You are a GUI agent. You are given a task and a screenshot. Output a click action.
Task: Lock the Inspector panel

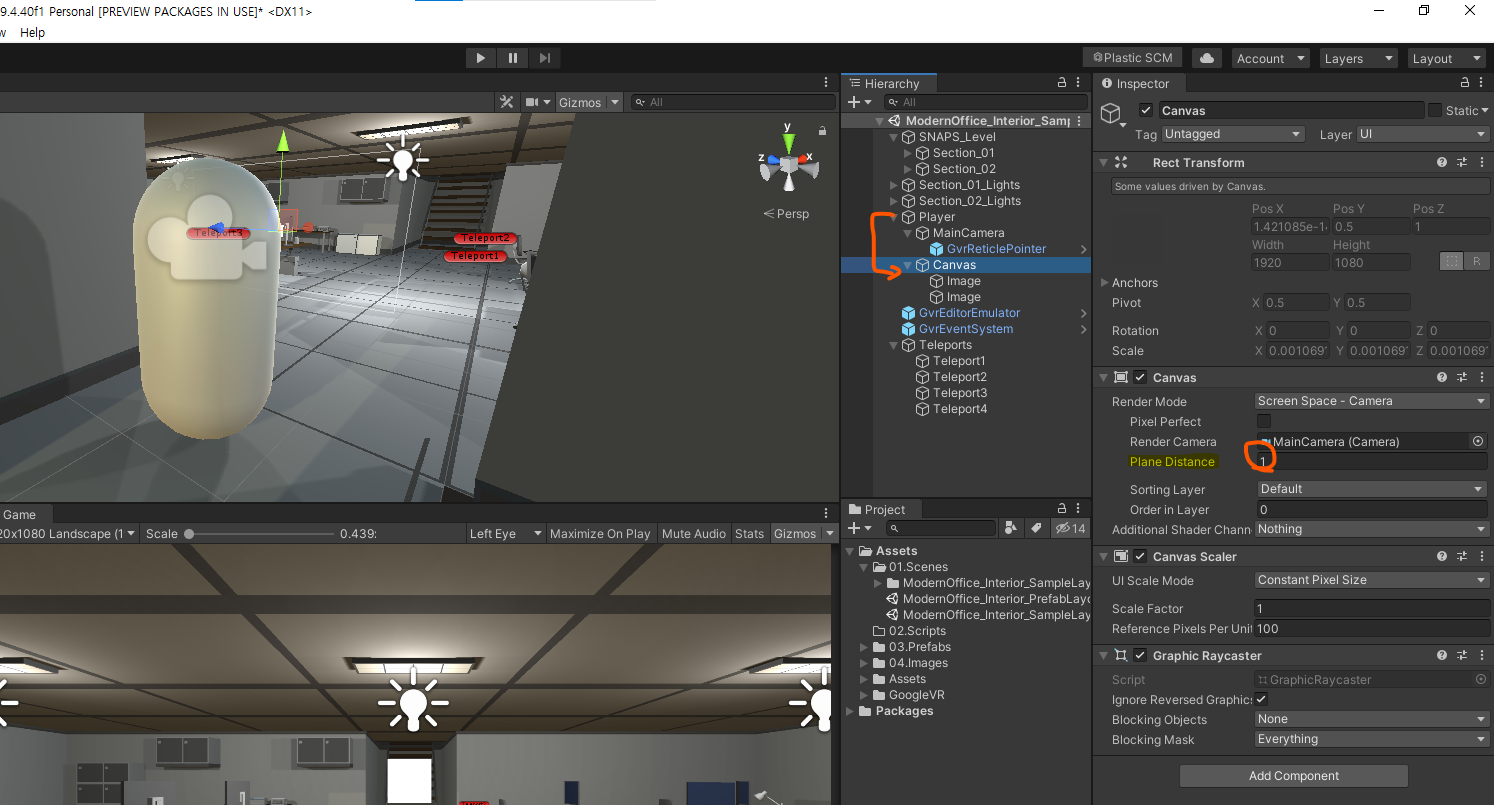point(1465,83)
